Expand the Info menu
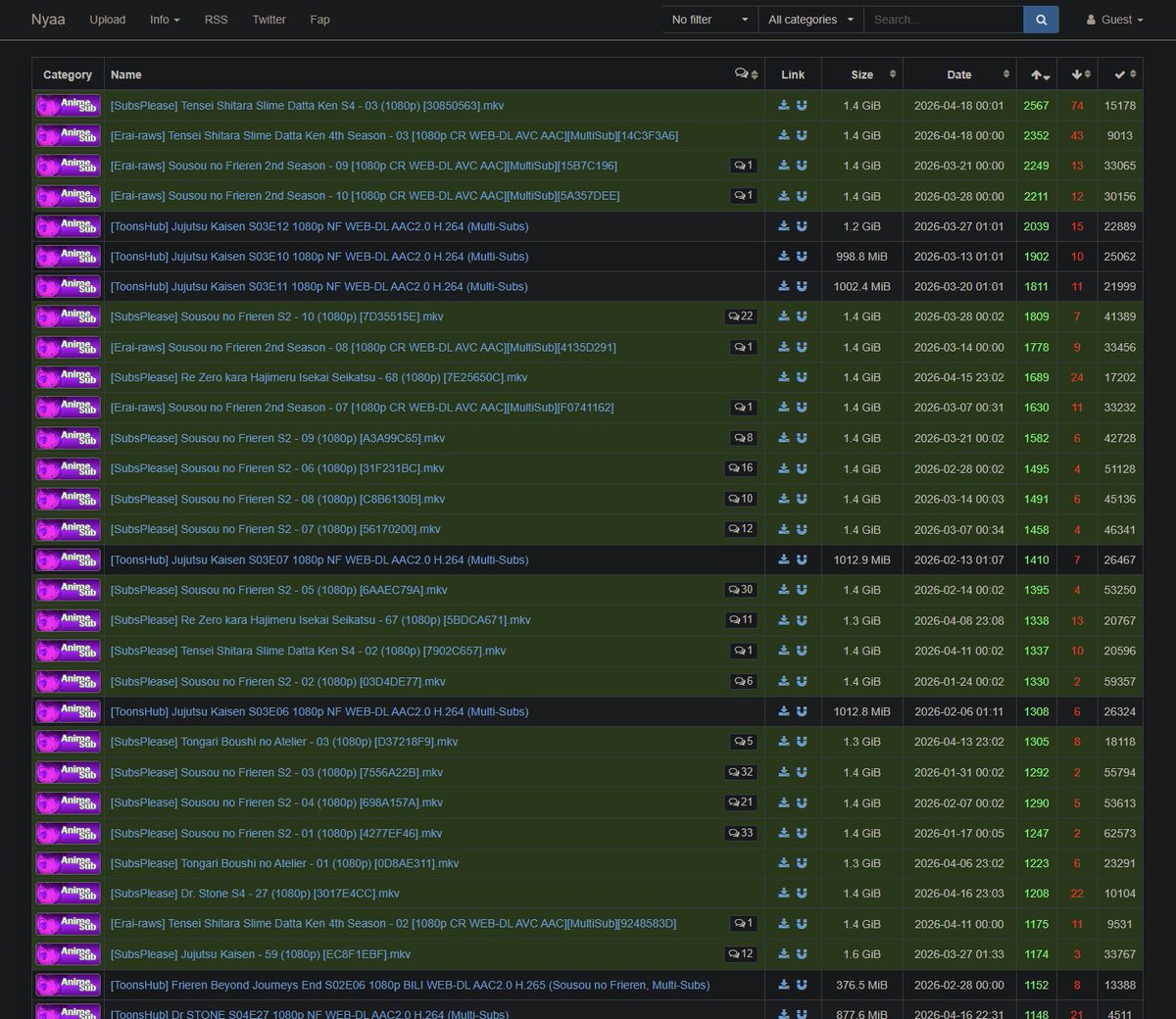 point(165,20)
